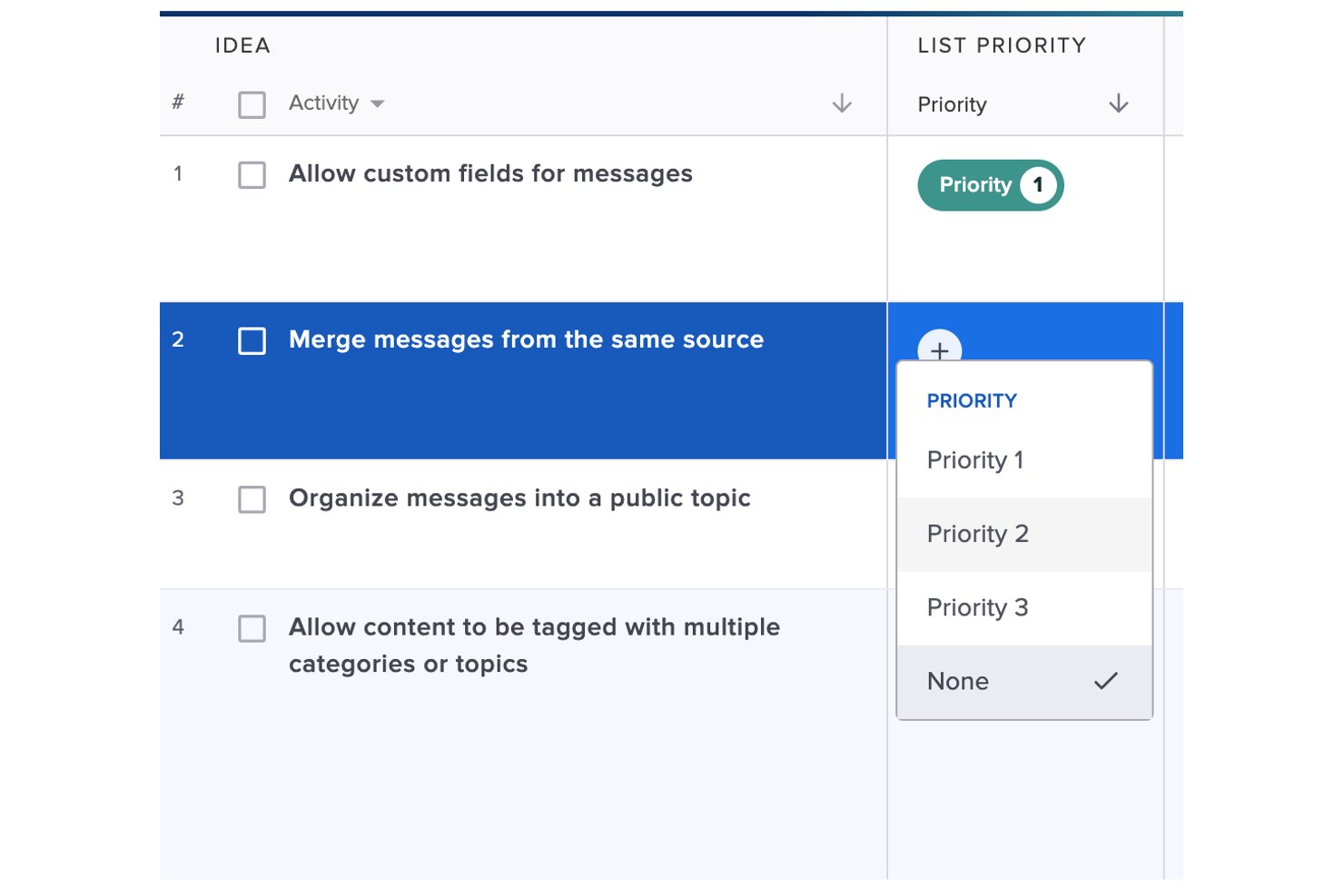The height and width of the screenshot is (896, 1344).
Task: Click the plus icon to add priority
Action: coord(939,348)
